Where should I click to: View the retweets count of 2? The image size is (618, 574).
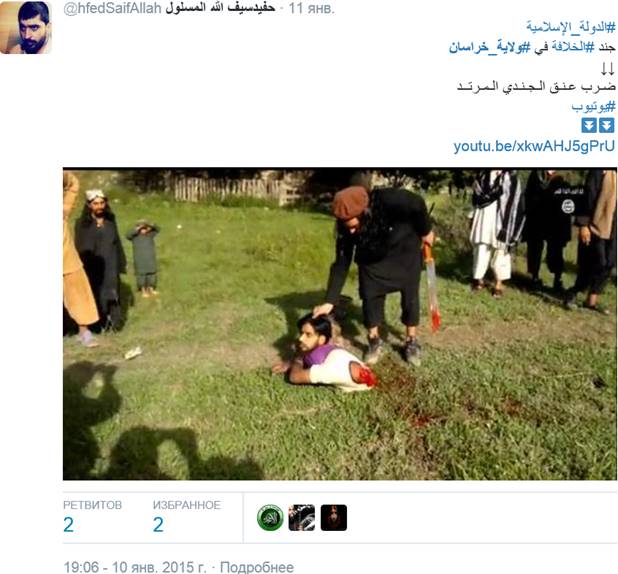(68, 525)
